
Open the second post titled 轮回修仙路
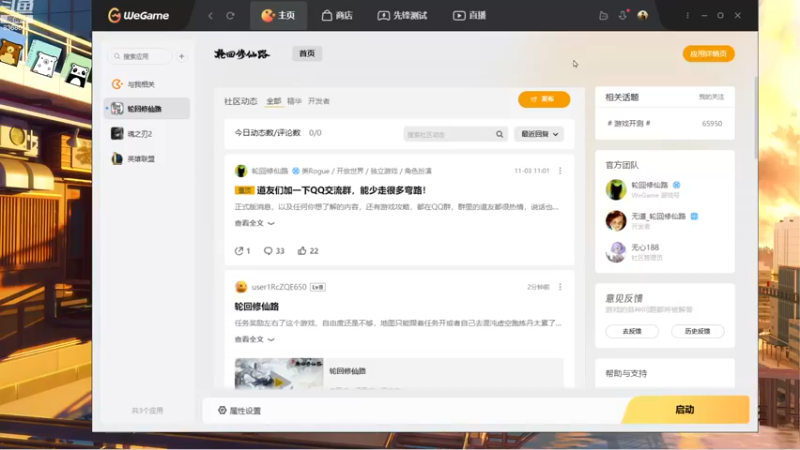coord(257,307)
